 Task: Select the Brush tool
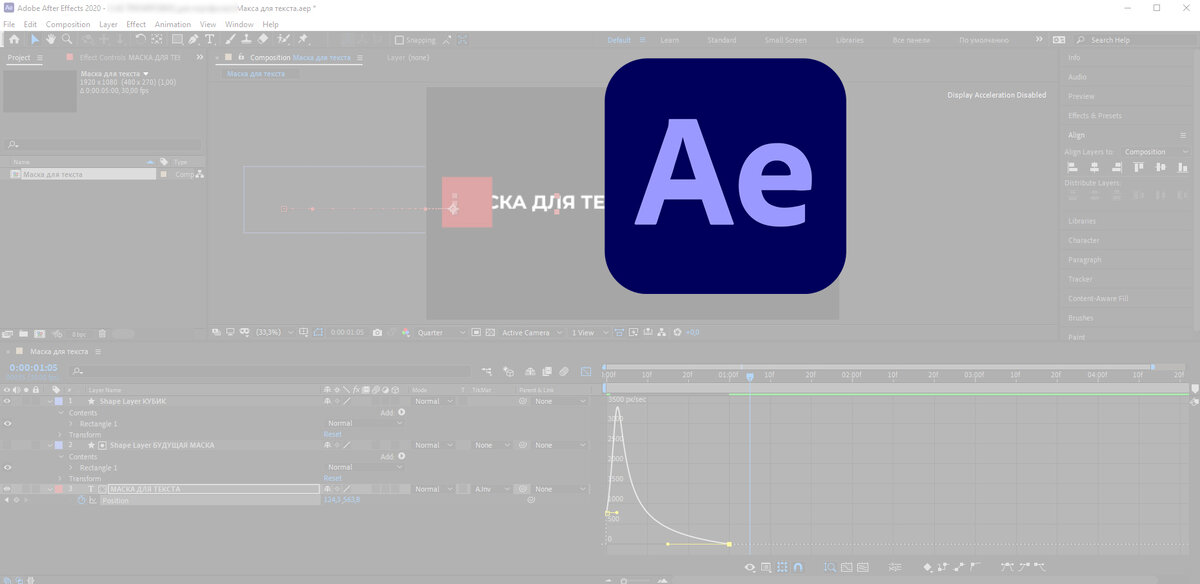coord(230,40)
